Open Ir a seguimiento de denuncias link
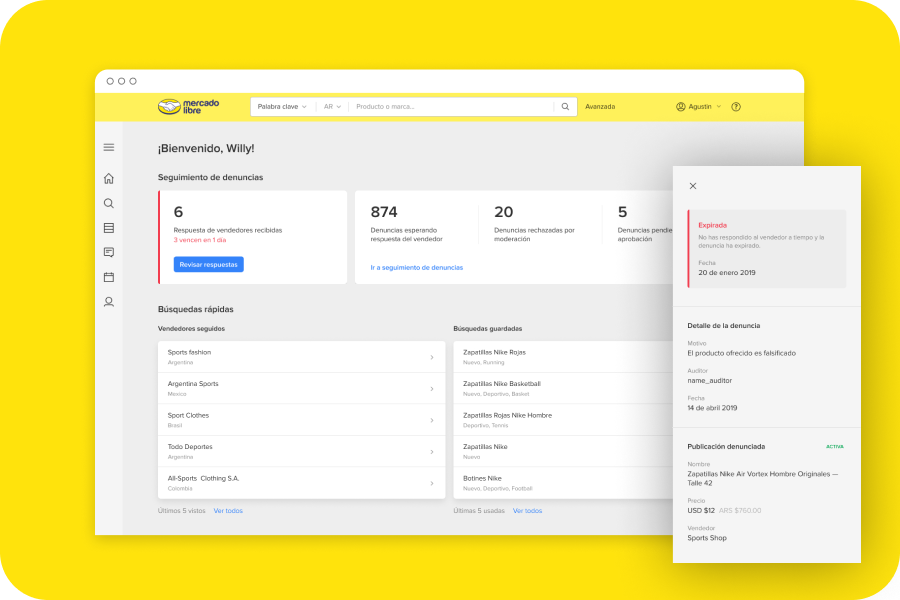Screen dimensions: 900x600 [x=416, y=268]
